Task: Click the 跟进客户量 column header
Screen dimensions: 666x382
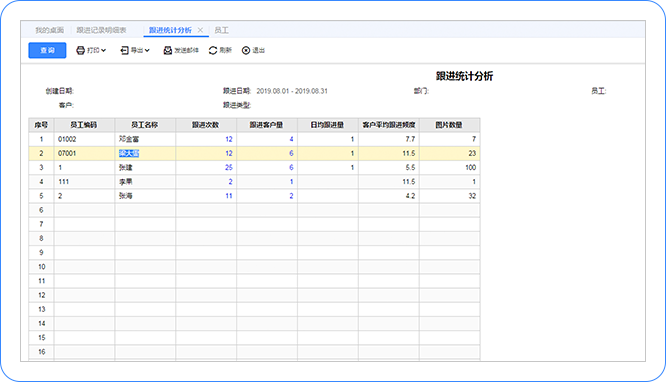Action: pyautogui.click(x=266, y=125)
